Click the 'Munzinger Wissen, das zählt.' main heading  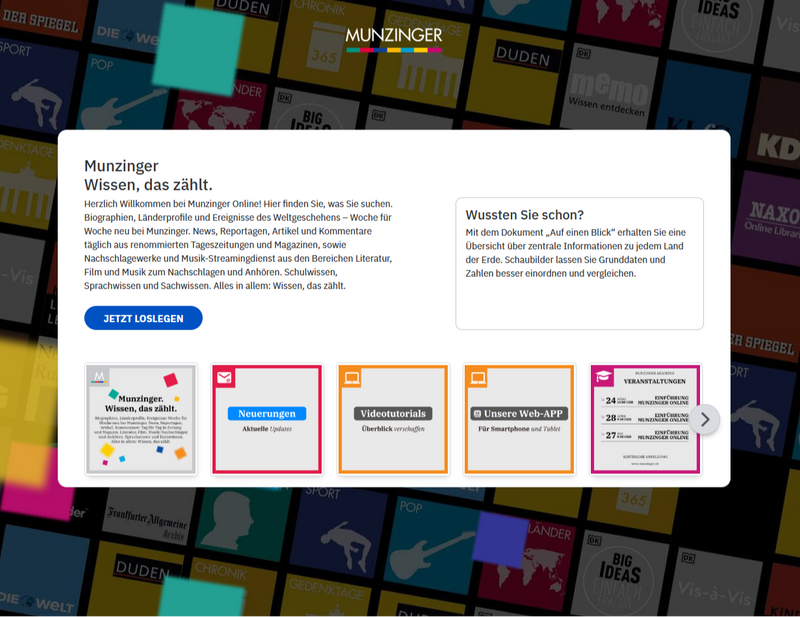148,175
